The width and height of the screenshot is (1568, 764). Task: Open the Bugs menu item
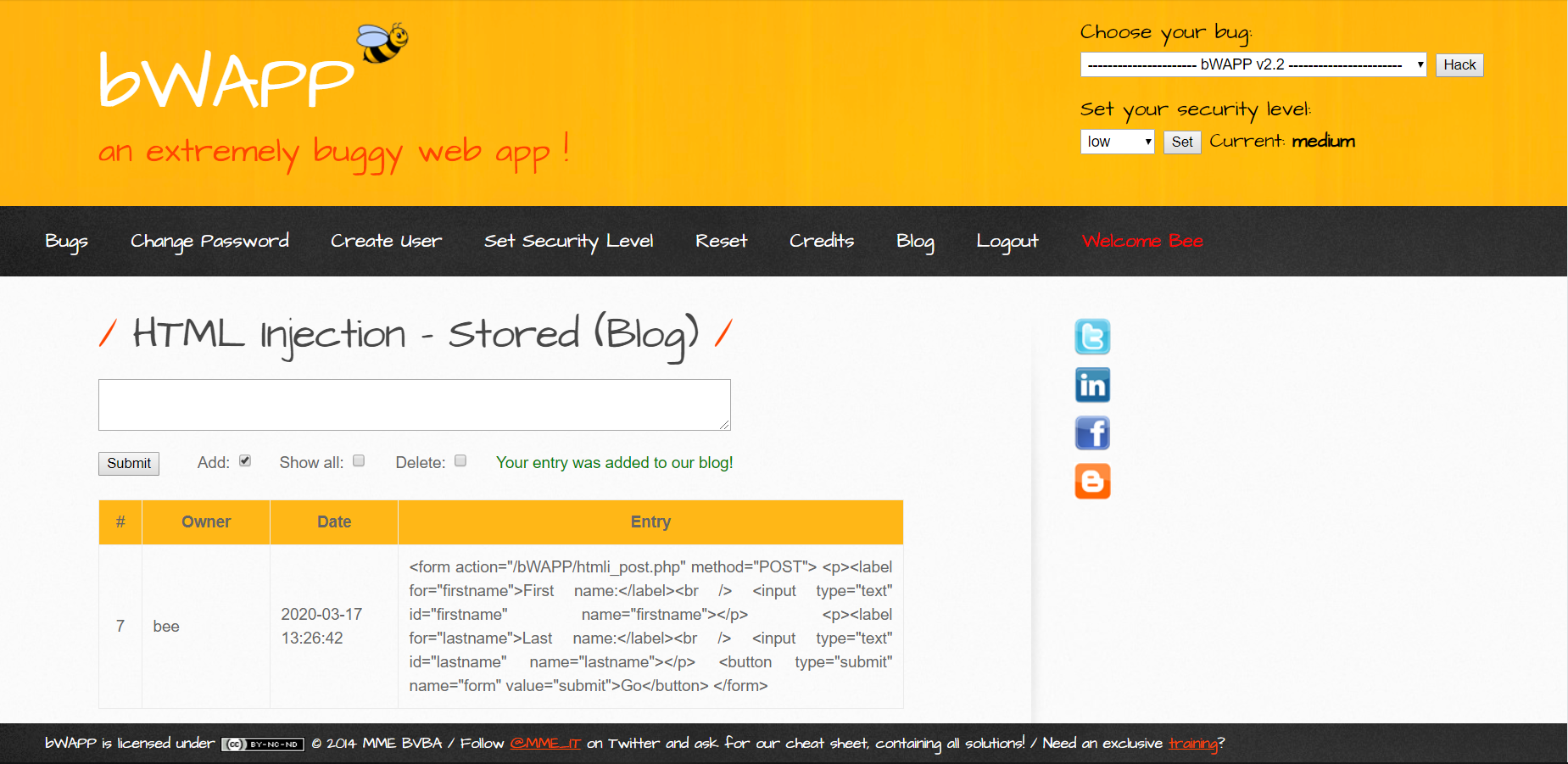66,242
